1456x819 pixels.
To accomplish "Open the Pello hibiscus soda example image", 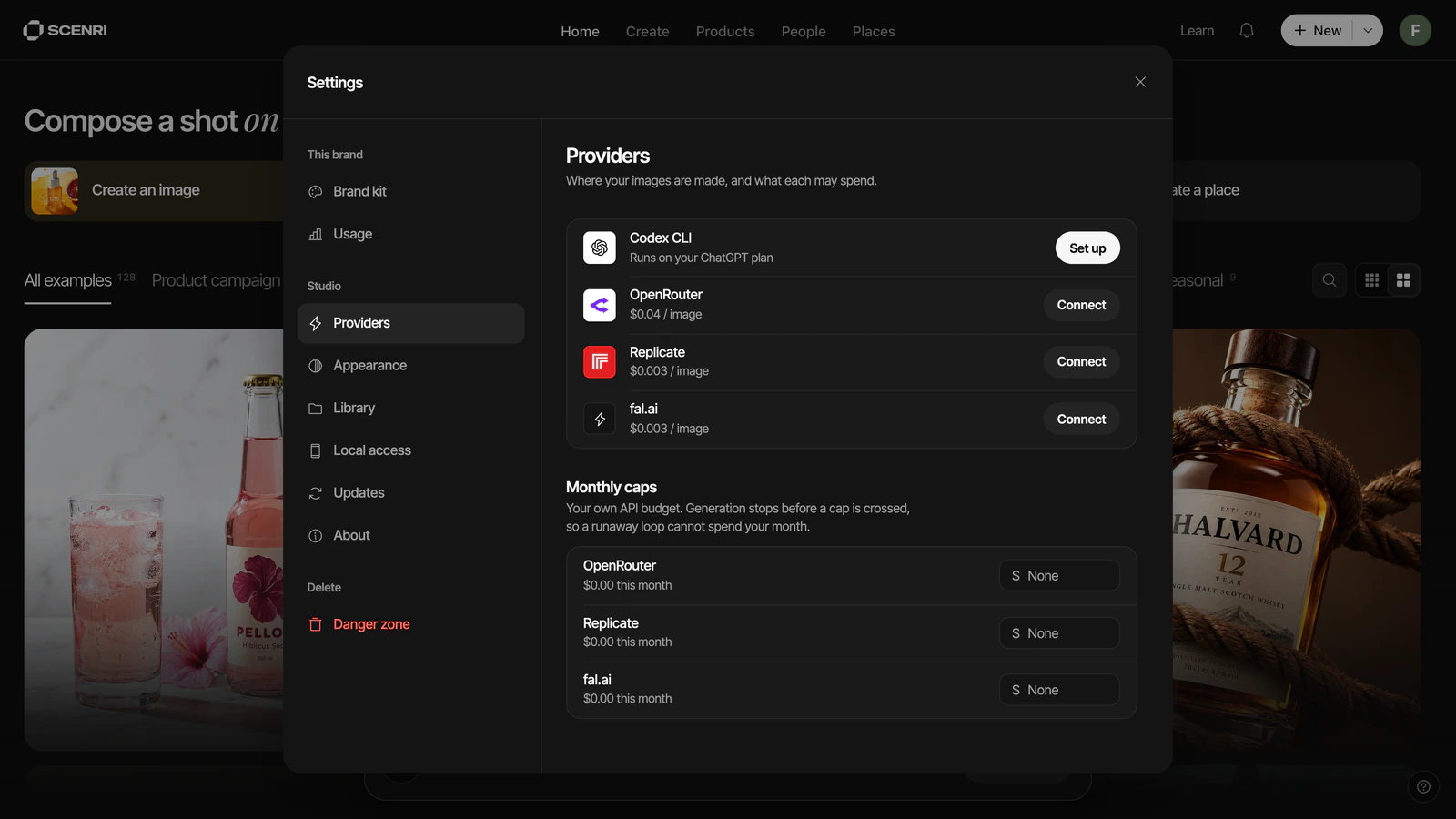I will (x=154, y=539).
